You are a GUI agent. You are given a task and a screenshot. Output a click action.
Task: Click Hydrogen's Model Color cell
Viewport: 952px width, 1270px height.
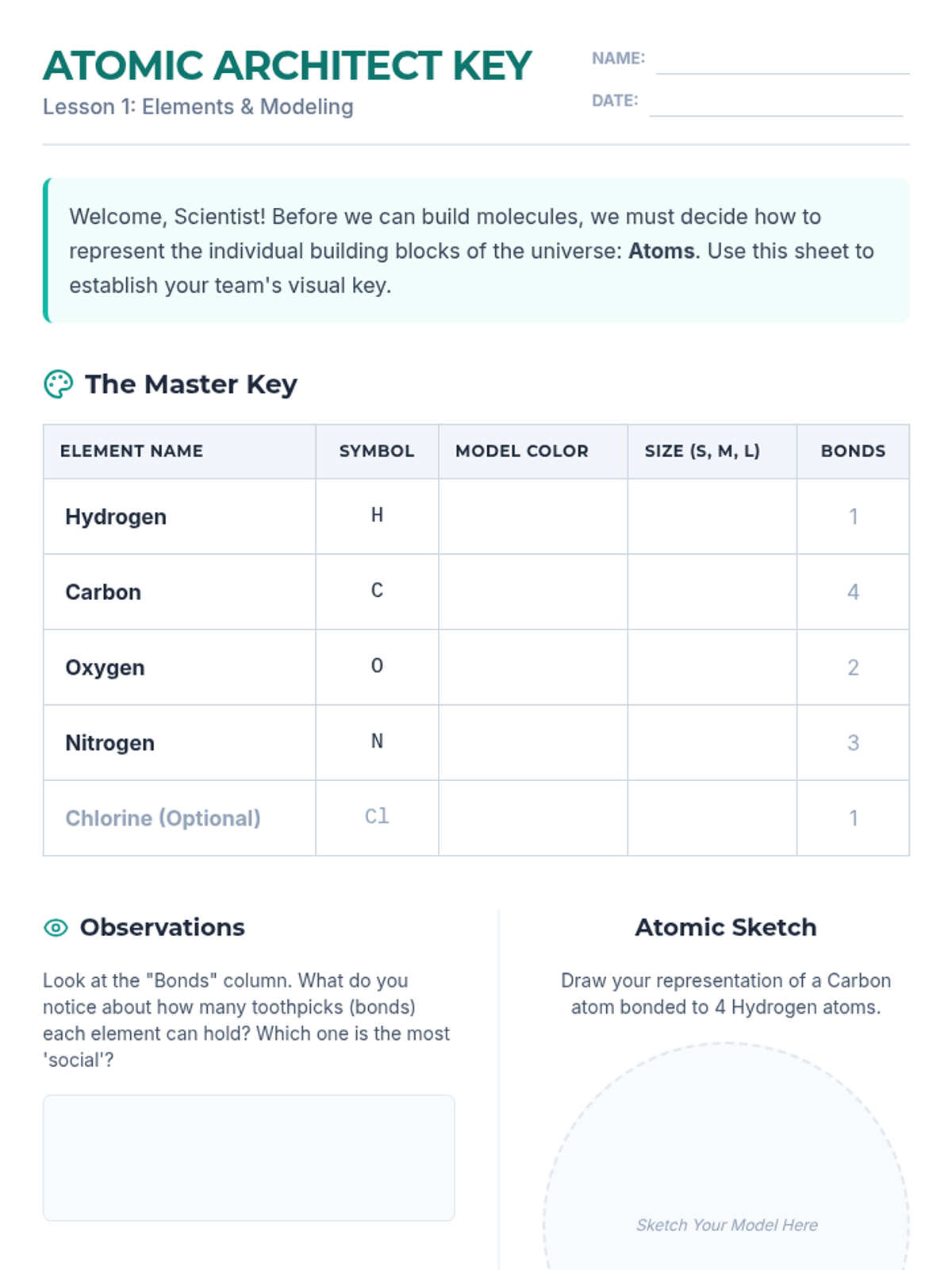point(532,516)
